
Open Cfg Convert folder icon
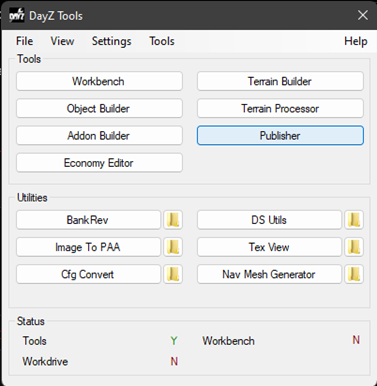point(173,274)
